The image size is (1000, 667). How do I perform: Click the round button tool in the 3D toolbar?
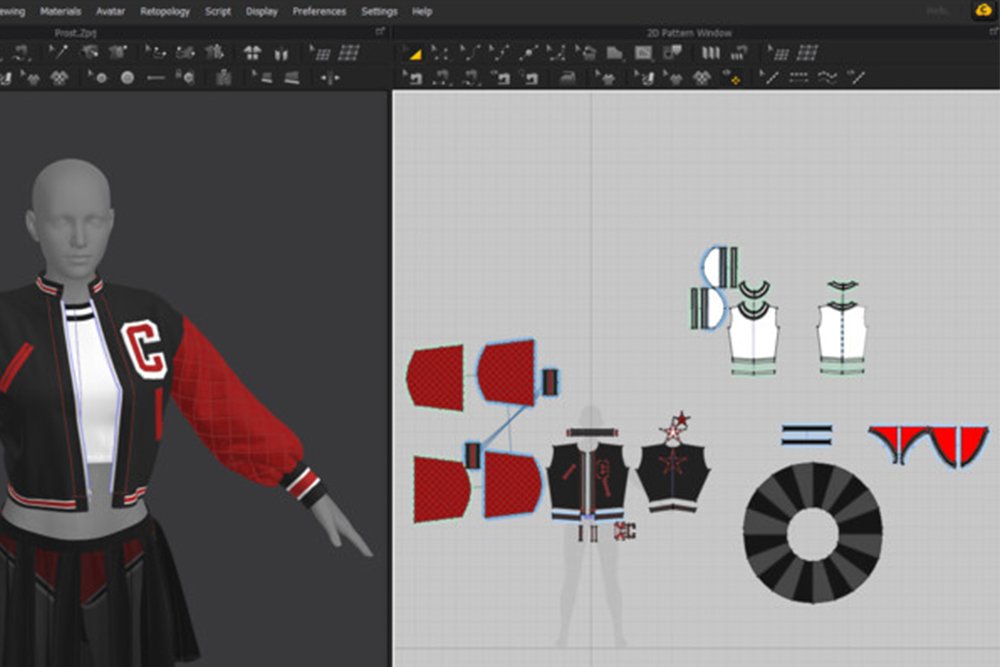pos(127,77)
